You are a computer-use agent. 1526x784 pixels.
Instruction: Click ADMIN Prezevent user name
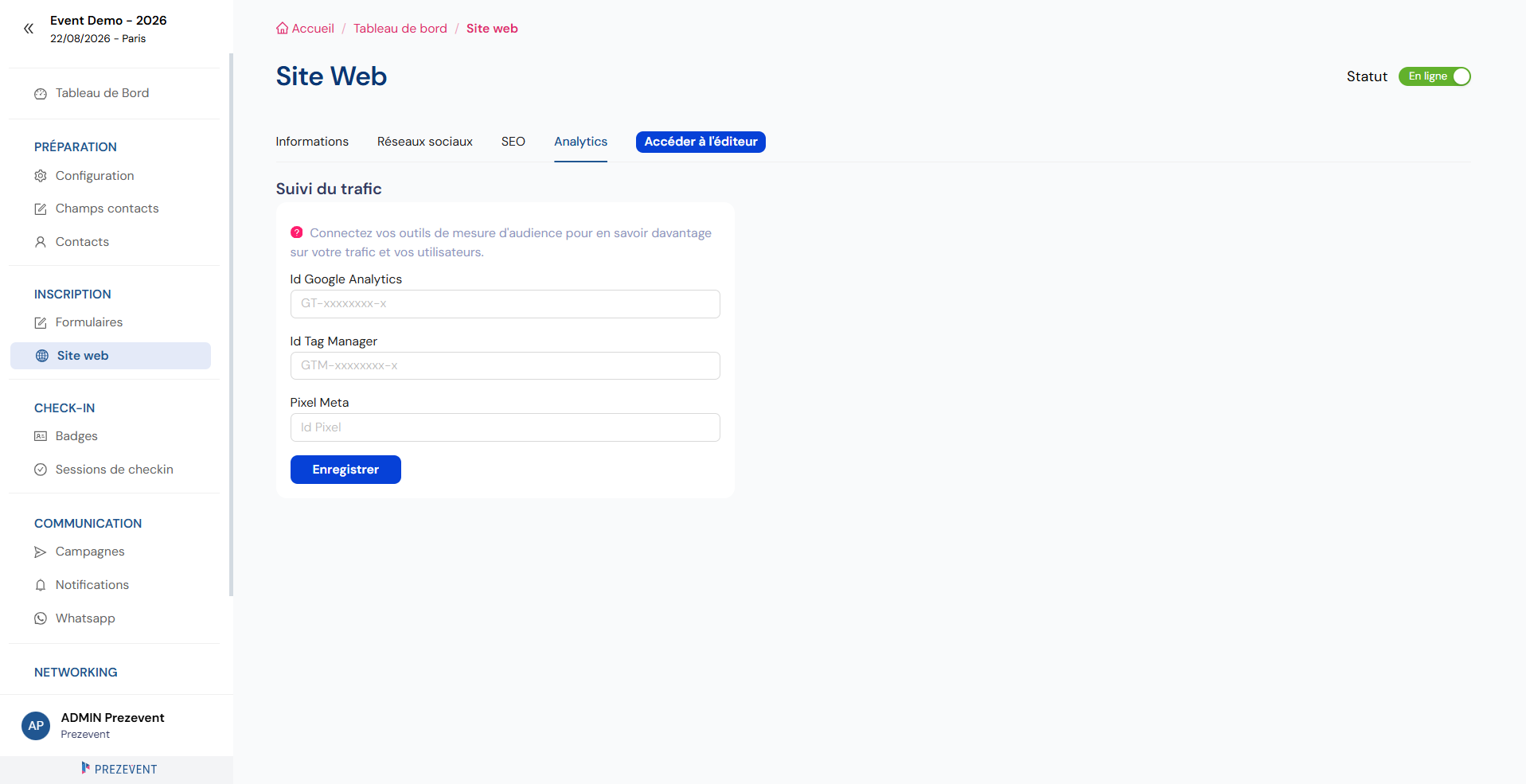coord(113,717)
